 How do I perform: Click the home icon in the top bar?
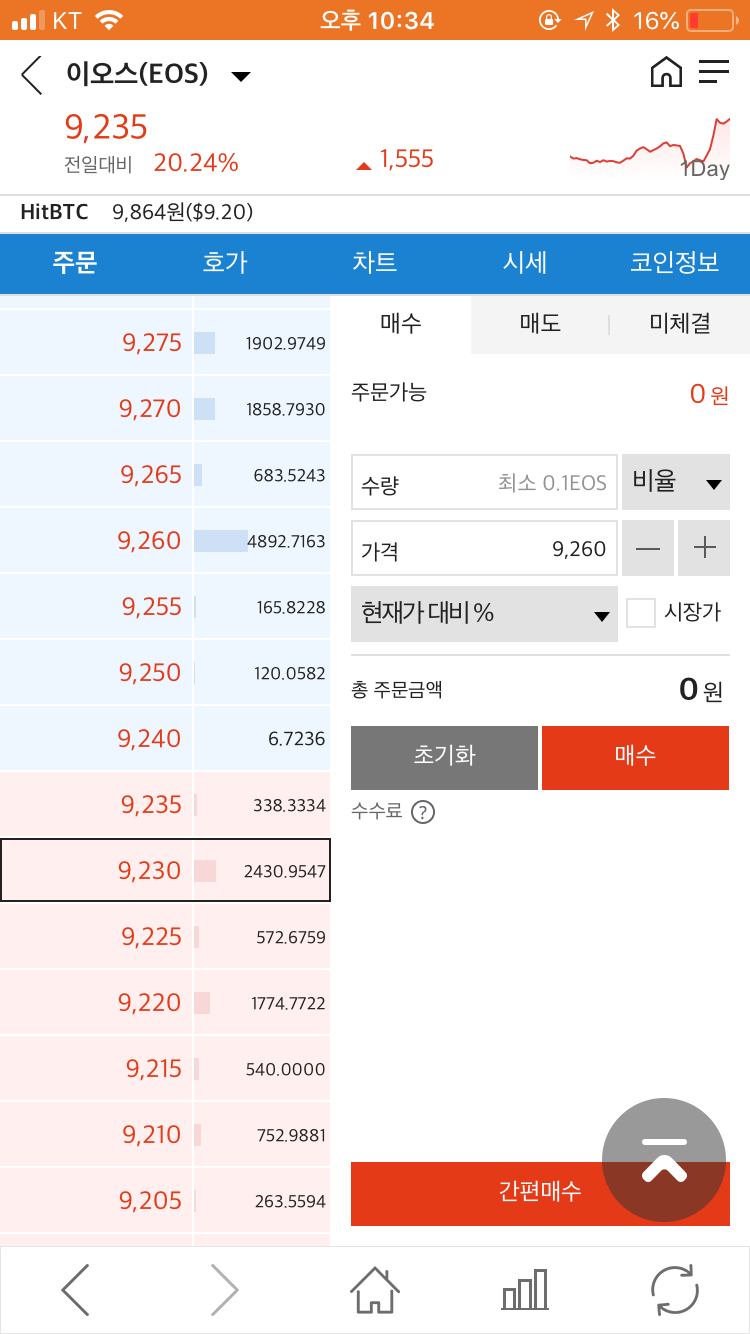click(666, 72)
